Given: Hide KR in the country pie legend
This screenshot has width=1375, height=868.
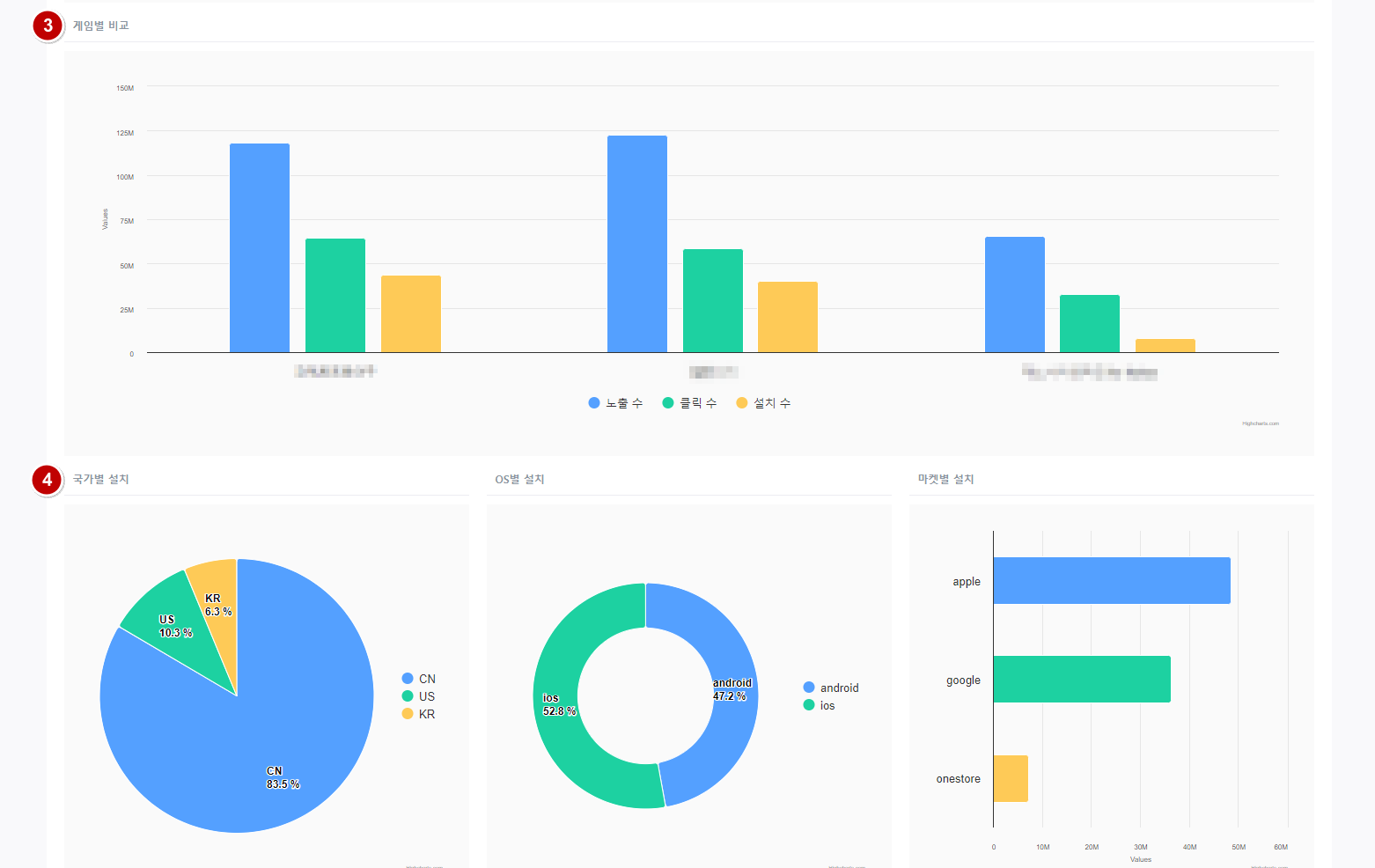Looking at the screenshot, I should click(419, 714).
